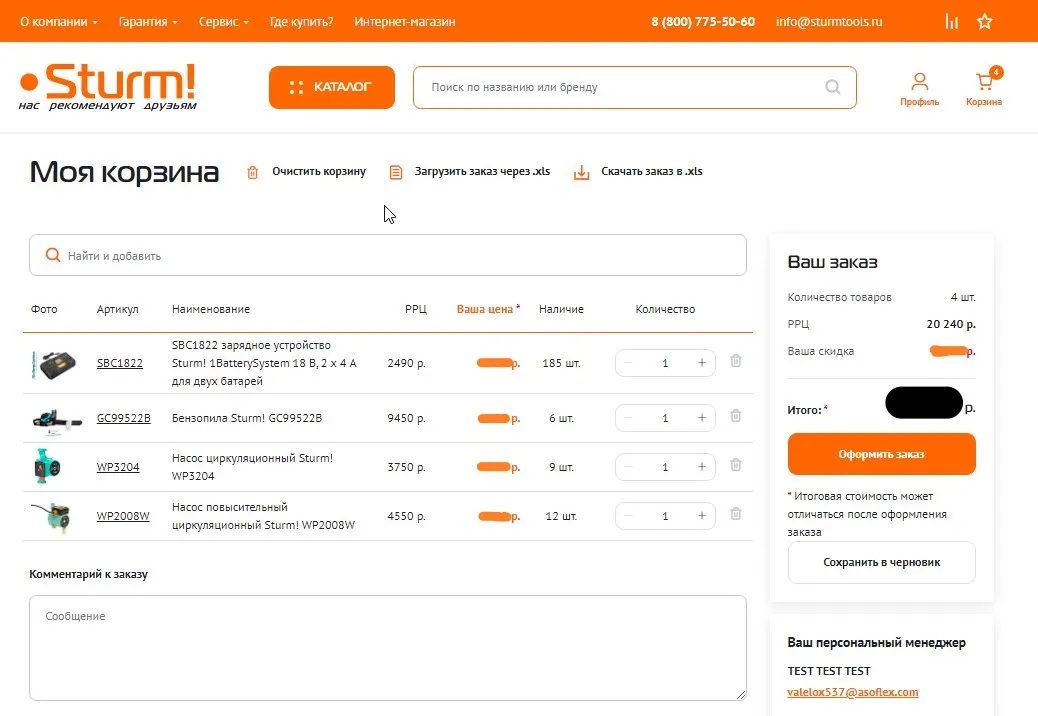Expand the Гарантия dropdown menu
1038x716 pixels.
(147, 21)
